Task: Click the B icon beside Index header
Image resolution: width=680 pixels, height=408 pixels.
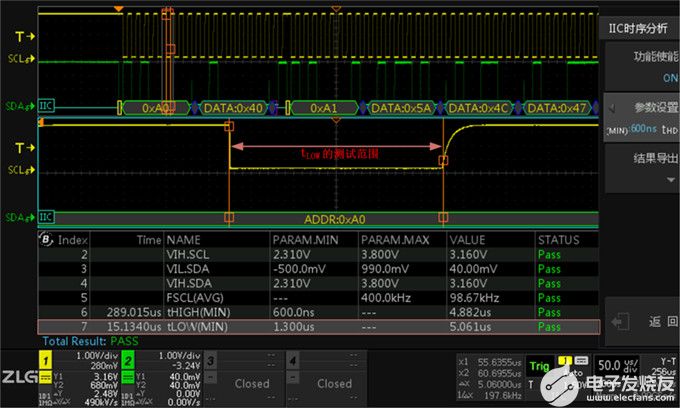Action: pyautogui.click(x=45, y=240)
